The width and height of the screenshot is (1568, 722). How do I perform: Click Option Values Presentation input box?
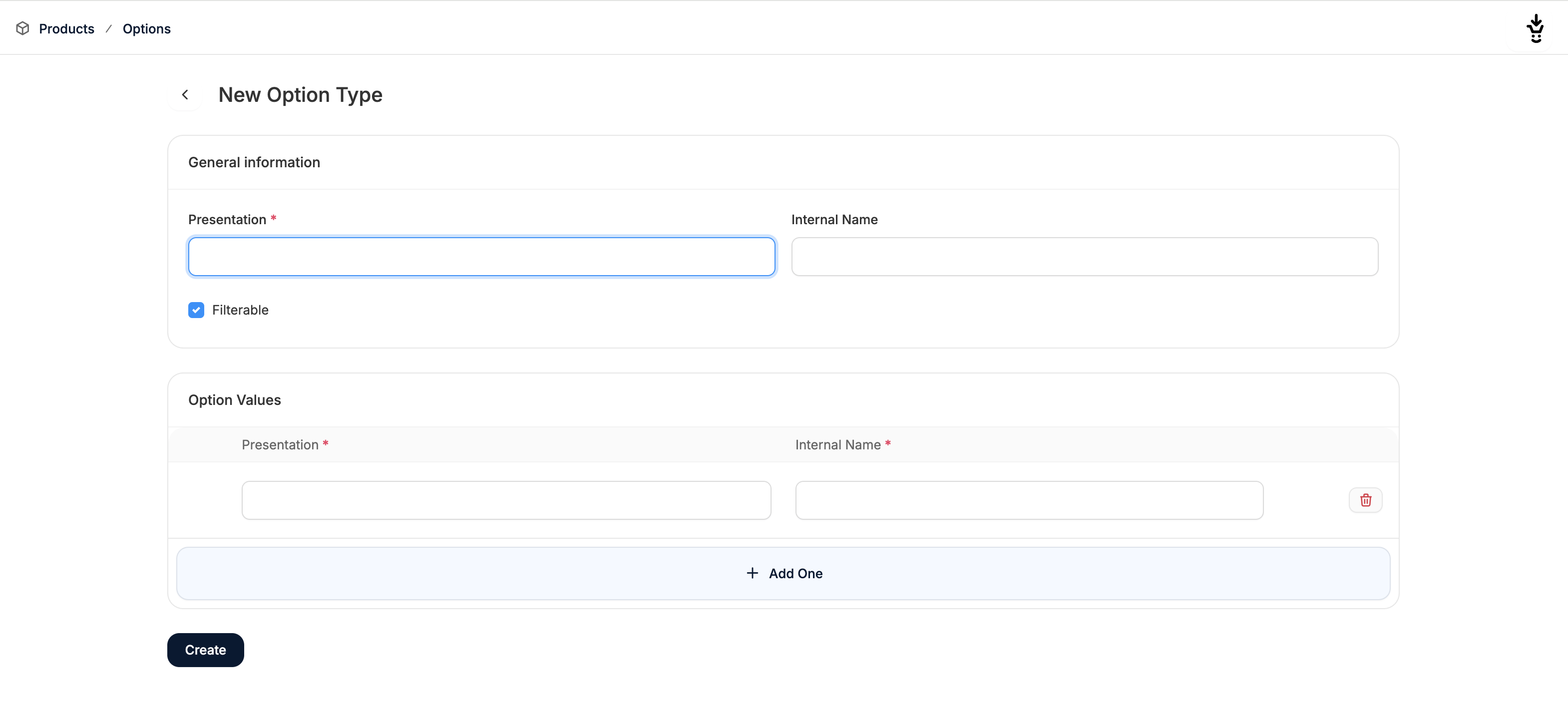(506, 500)
